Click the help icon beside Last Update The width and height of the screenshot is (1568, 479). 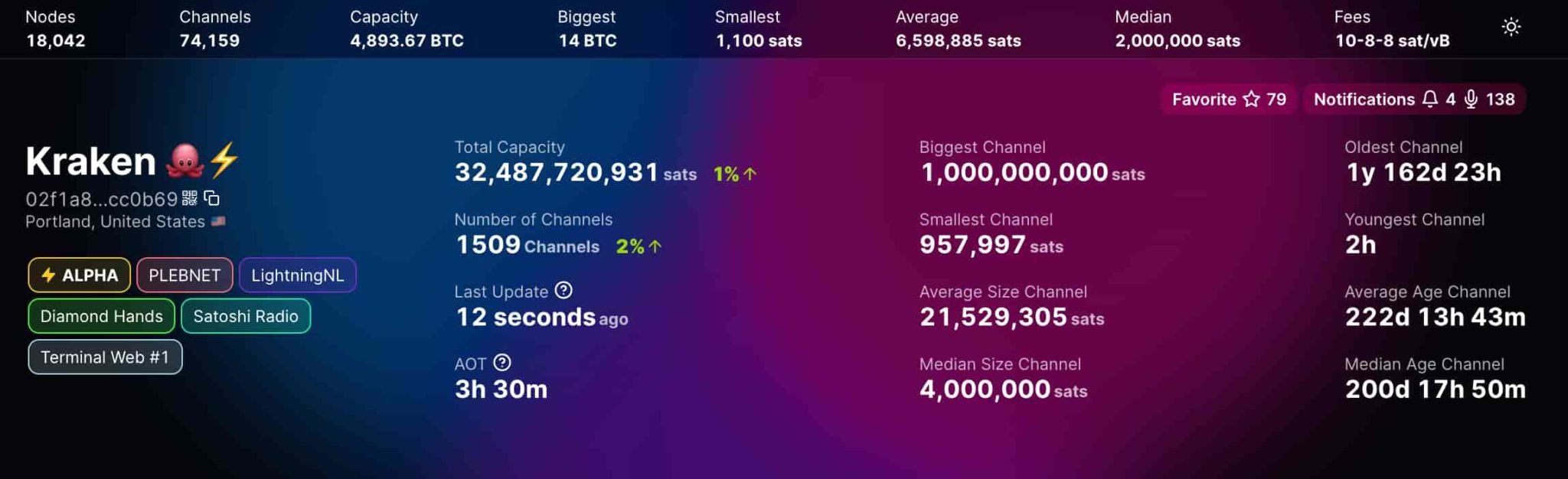(563, 291)
